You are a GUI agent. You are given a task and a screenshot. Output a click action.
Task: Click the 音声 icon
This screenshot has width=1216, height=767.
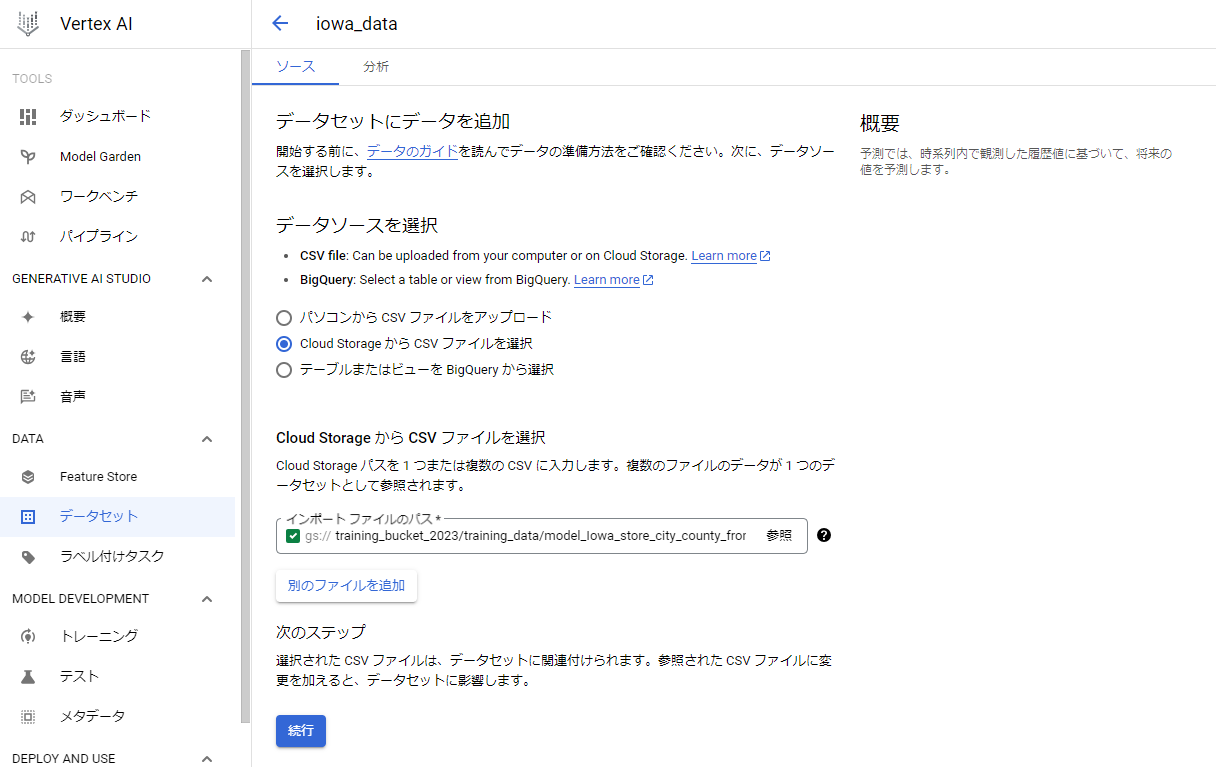click(x=28, y=396)
